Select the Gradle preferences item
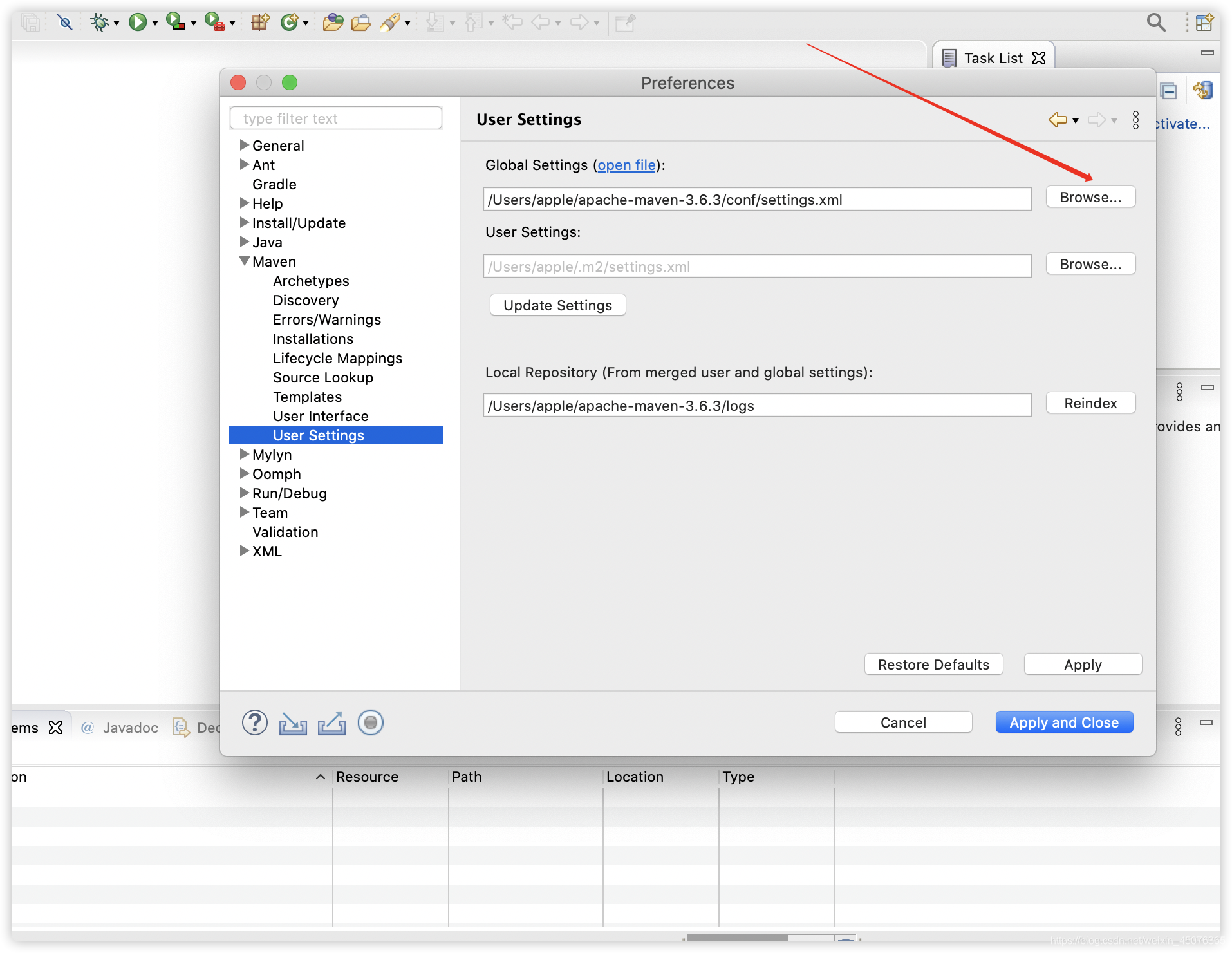 click(274, 184)
